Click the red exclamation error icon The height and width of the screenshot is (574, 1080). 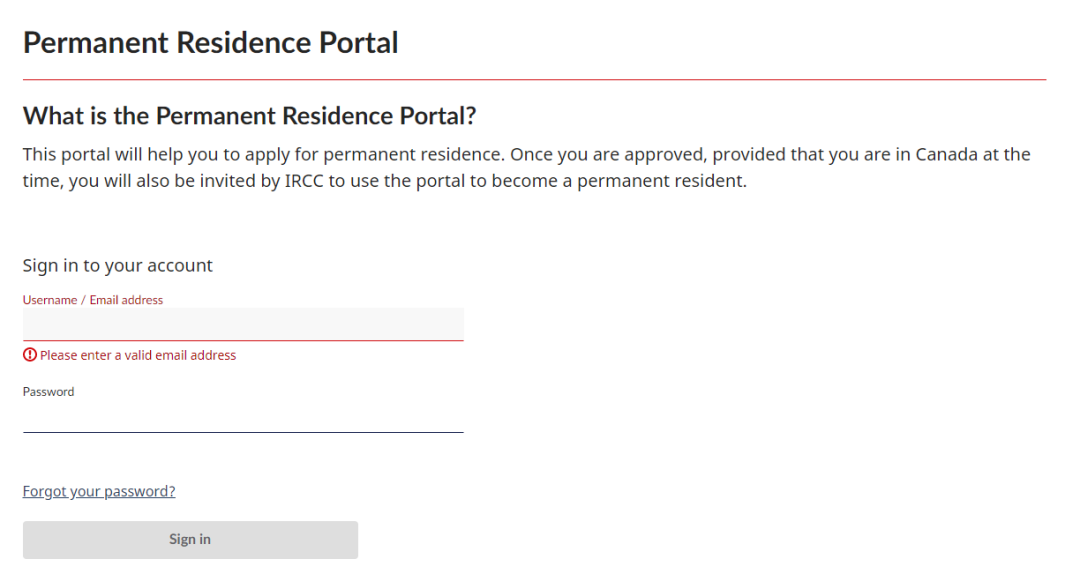tap(30, 355)
